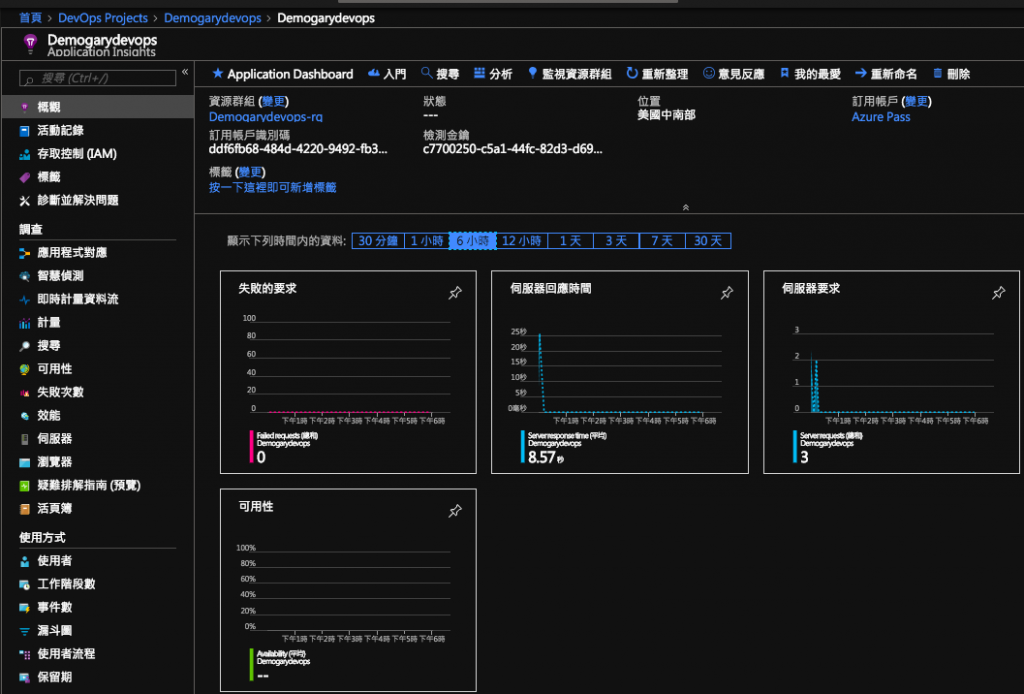Select the 1 天 time range
This screenshot has width=1024, height=694.
[x=570, y=241]
